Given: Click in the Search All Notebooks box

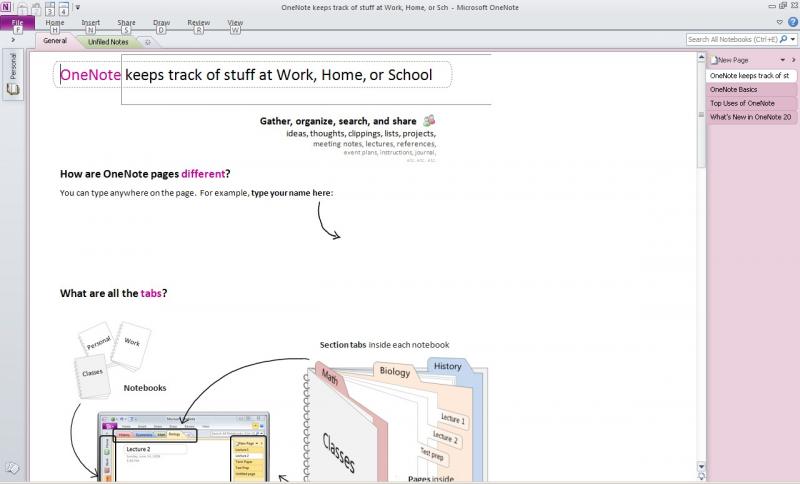Looking at the screenshot, I should pyautogui.click(x=732, y=39).
